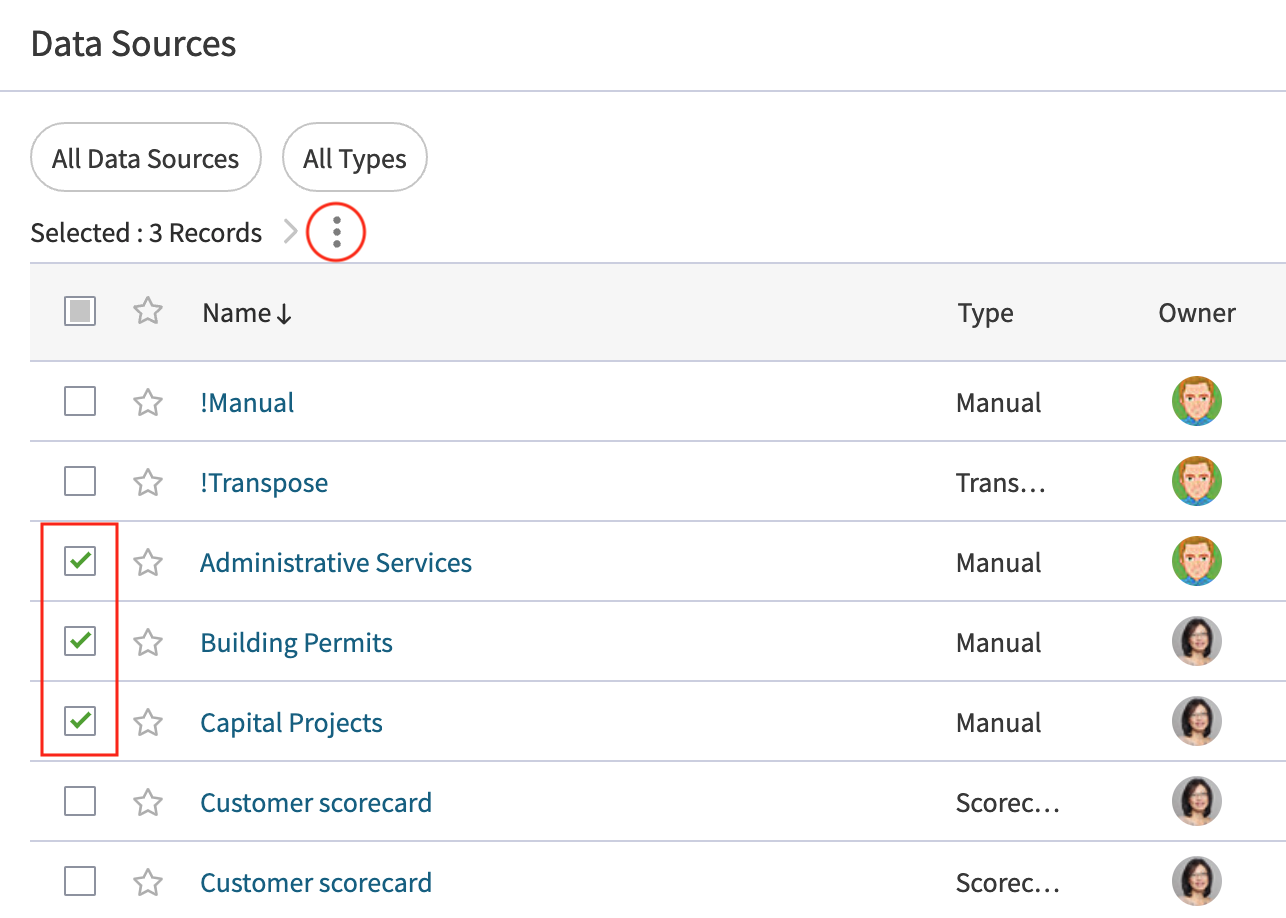Favorite Administrative Services via its star
The height and width of the screenshot is (918, 1286).
point(148,561)
